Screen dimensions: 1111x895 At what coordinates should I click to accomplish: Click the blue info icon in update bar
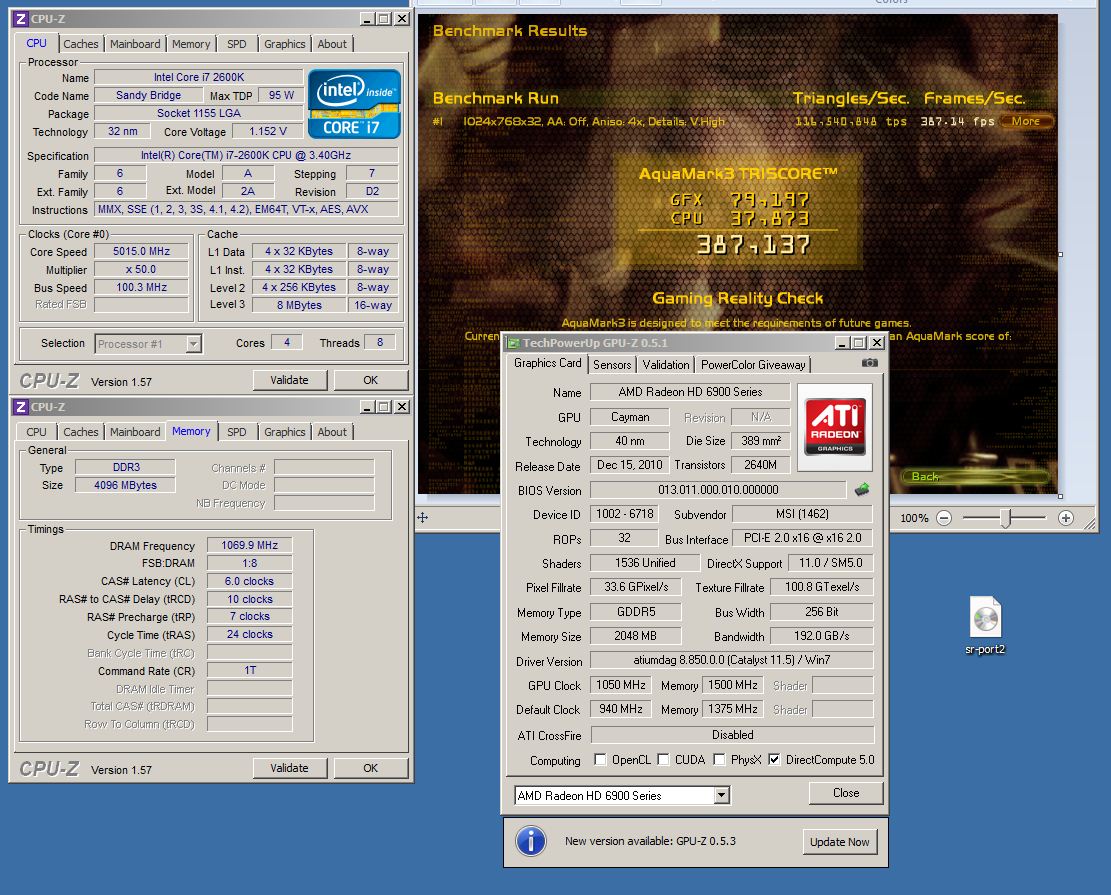point(530,841)
